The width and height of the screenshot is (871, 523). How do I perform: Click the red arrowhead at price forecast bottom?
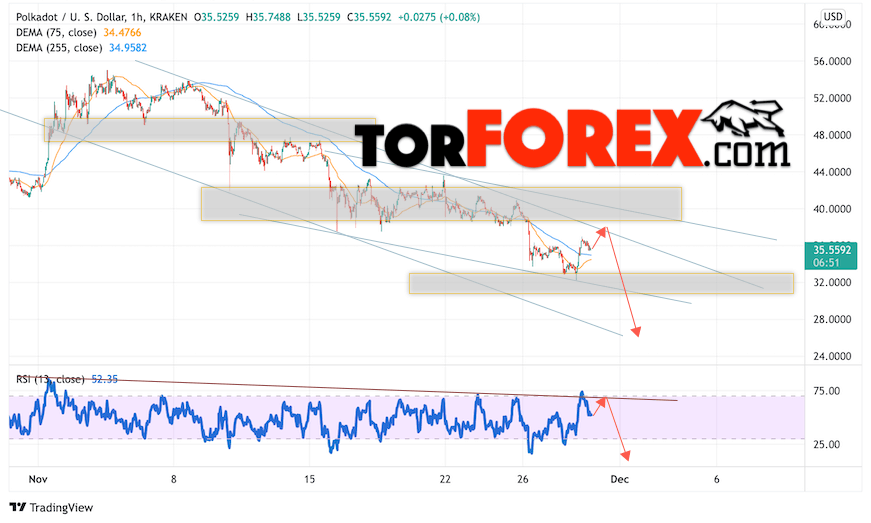click(636, 331)
